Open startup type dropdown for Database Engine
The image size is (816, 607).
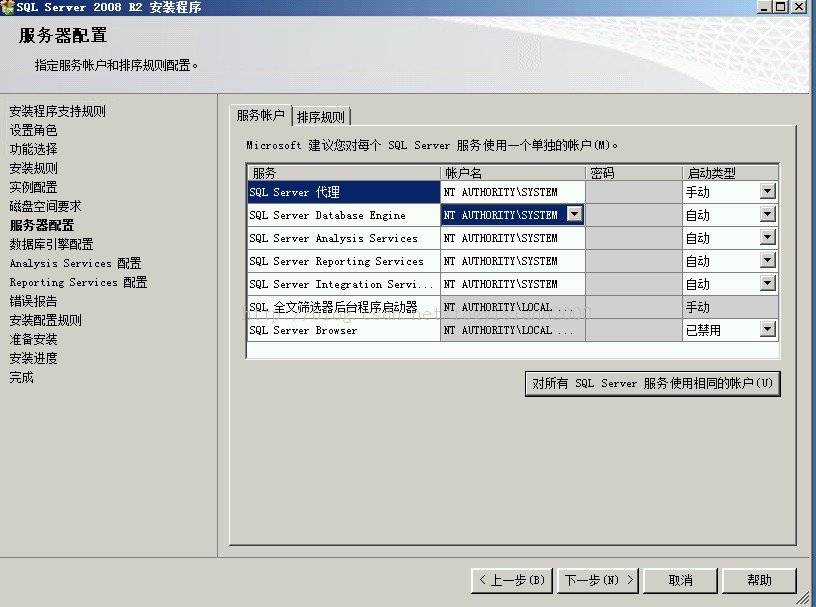(768, 214)
